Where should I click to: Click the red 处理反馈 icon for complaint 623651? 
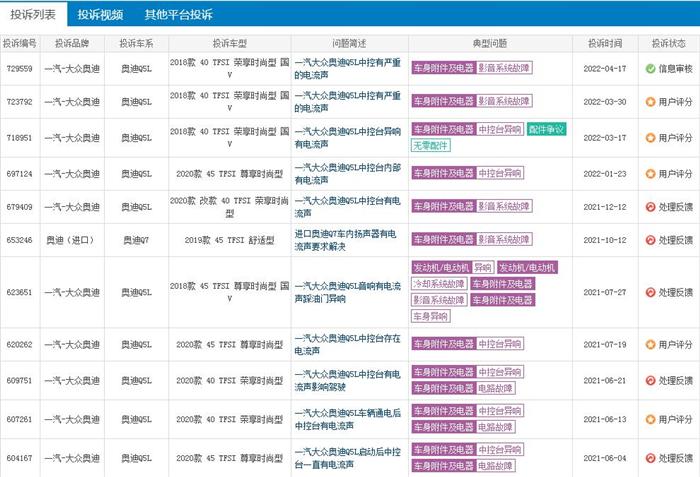[x=650, y=293]
